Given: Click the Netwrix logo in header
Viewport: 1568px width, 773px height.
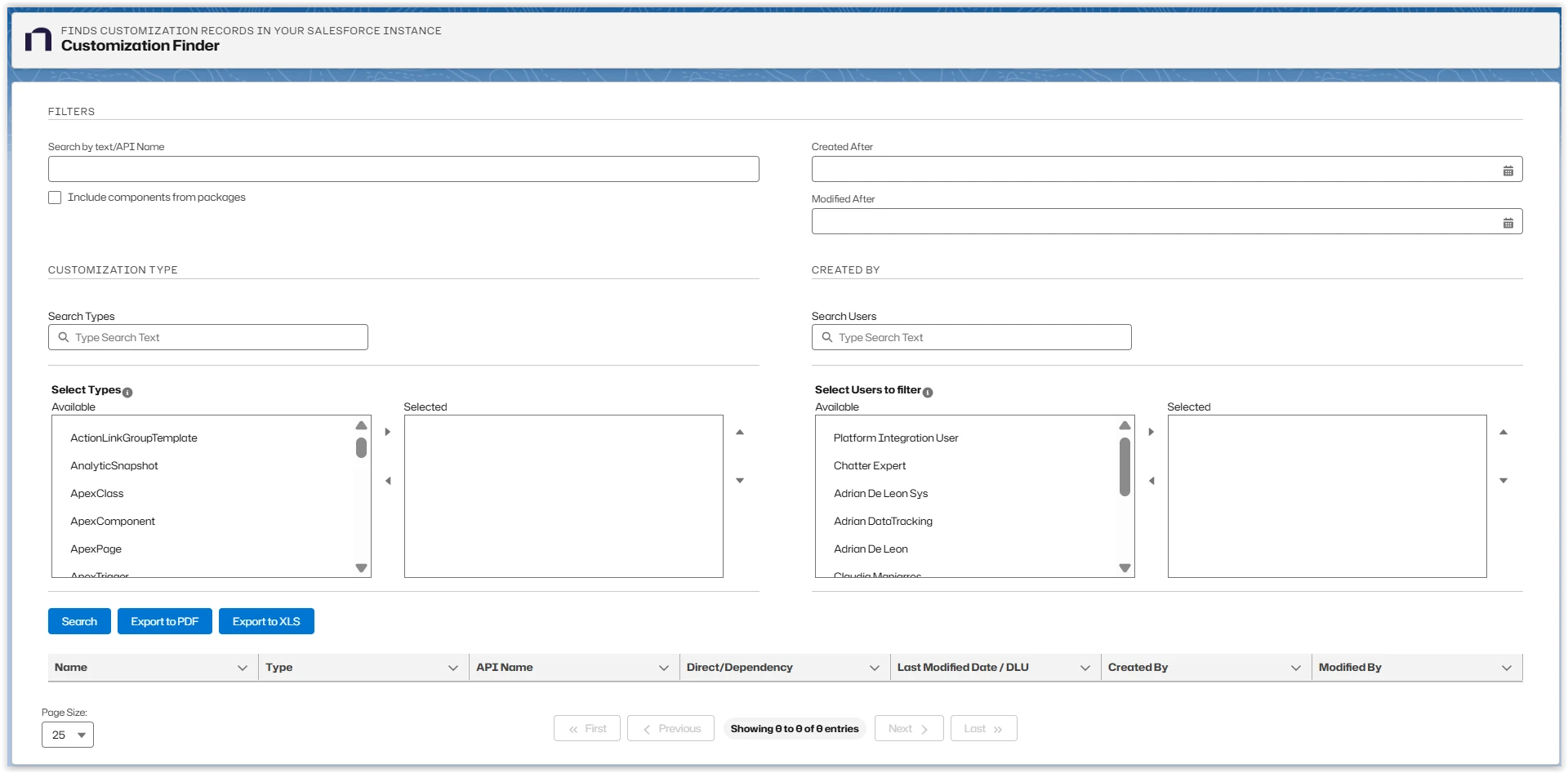Looking at the screenshot, I should [38, 39].
